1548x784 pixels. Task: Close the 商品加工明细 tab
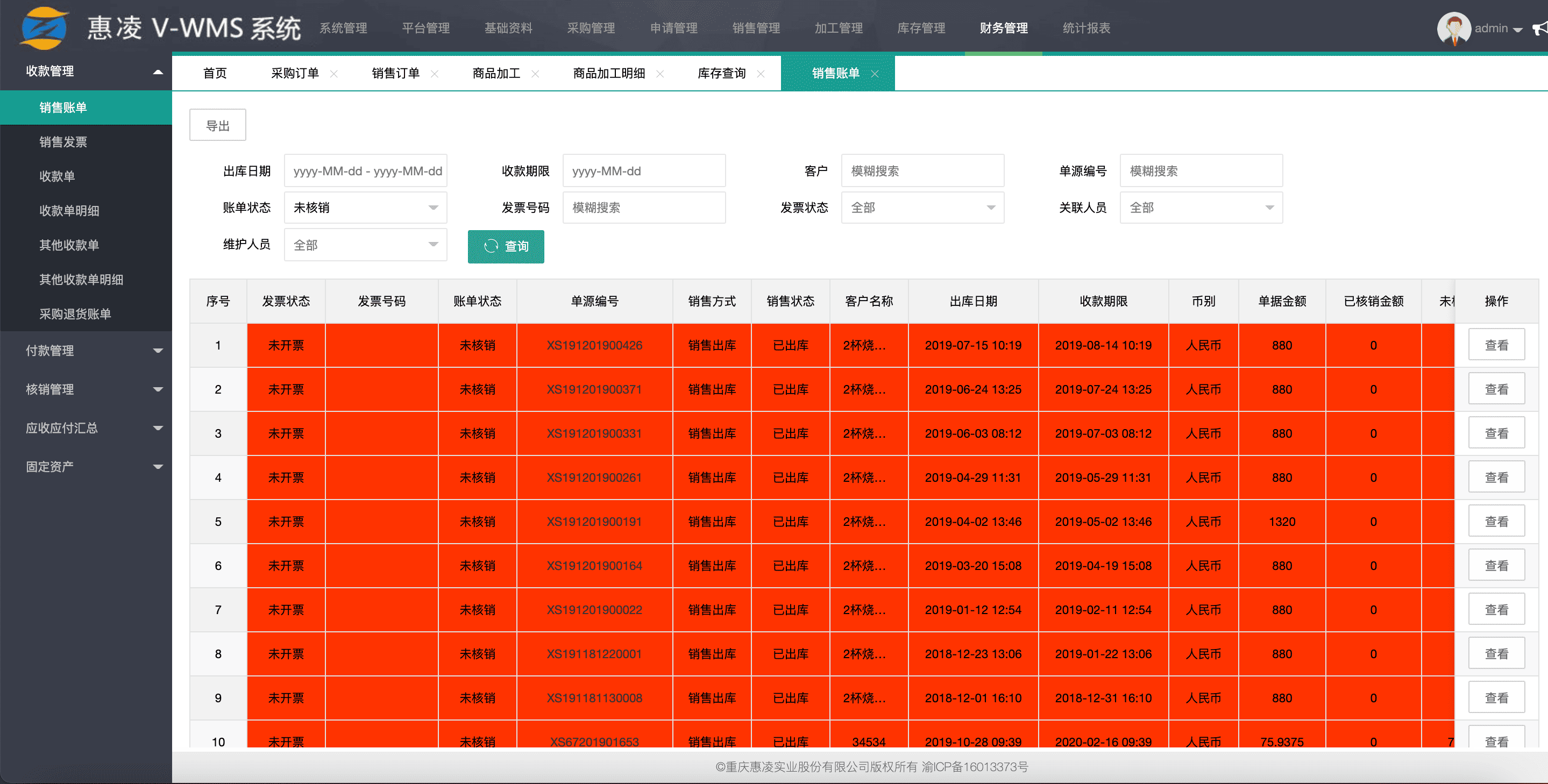(660, 74)
